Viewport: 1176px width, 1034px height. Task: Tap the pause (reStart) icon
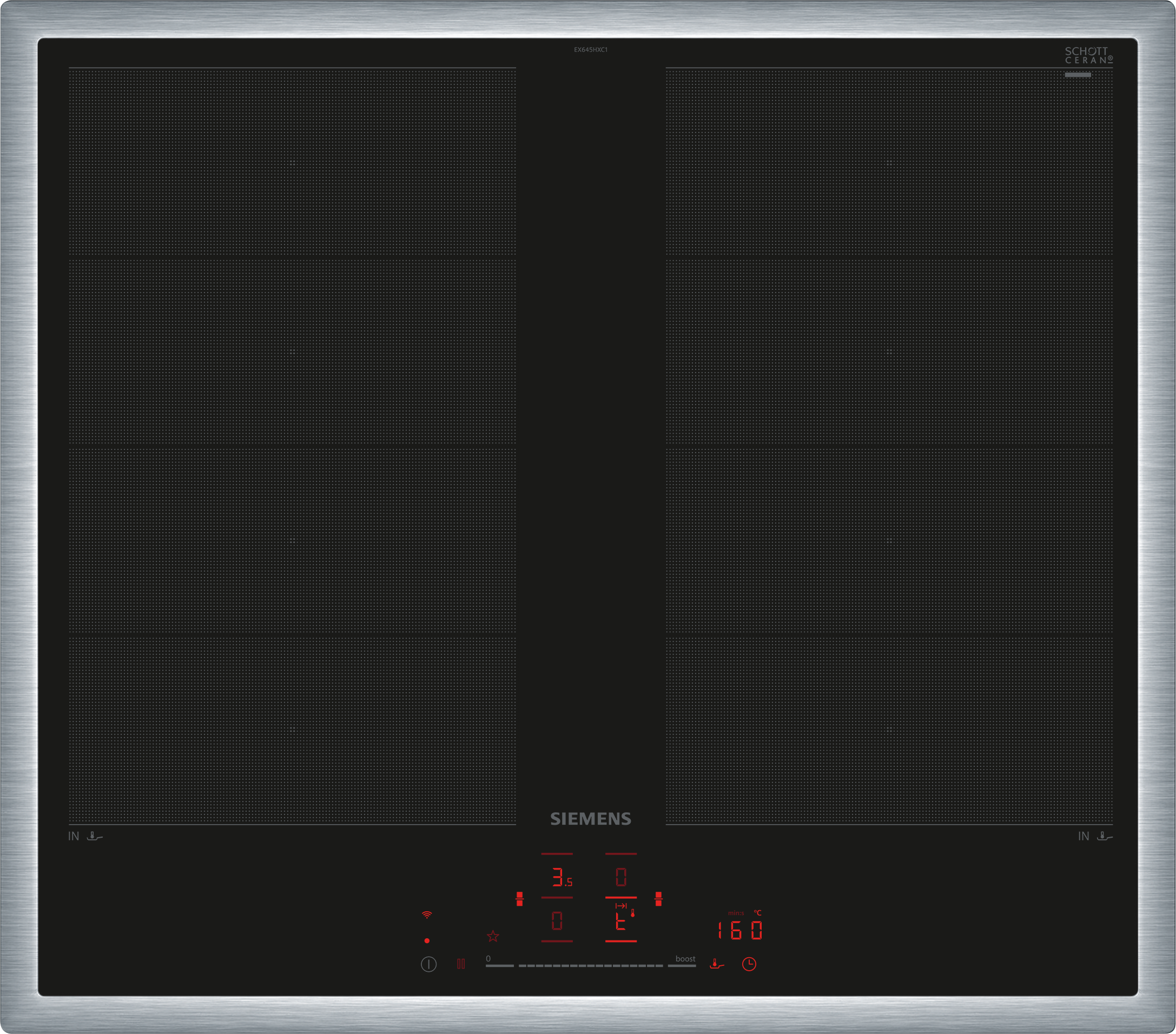pyautogui.click(x=461, y=964)
